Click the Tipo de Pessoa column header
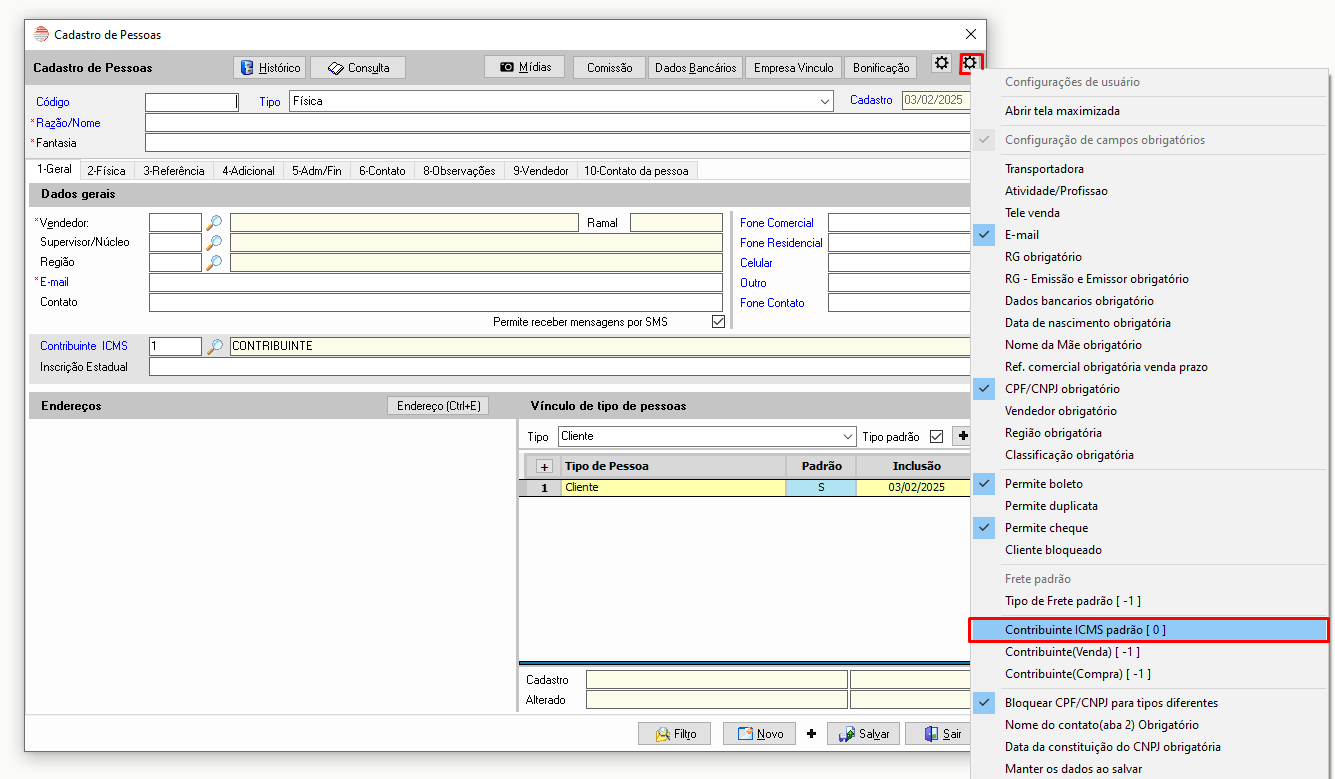 (673, 466)
